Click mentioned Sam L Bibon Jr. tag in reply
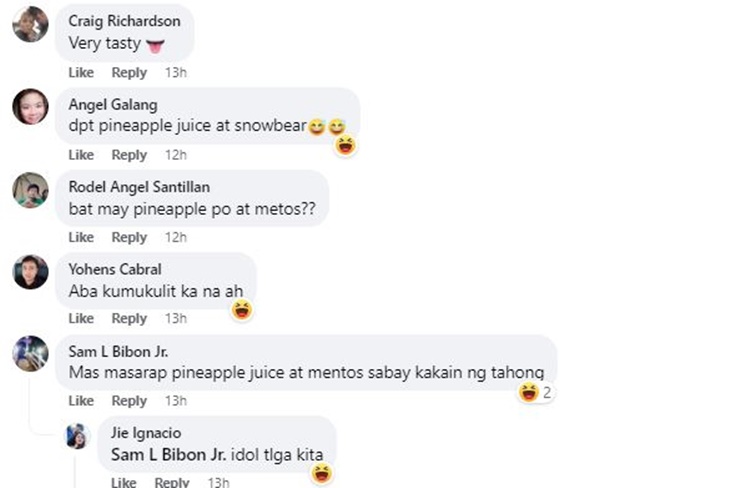This screenshot has height=488, width=750. [167, 455]
